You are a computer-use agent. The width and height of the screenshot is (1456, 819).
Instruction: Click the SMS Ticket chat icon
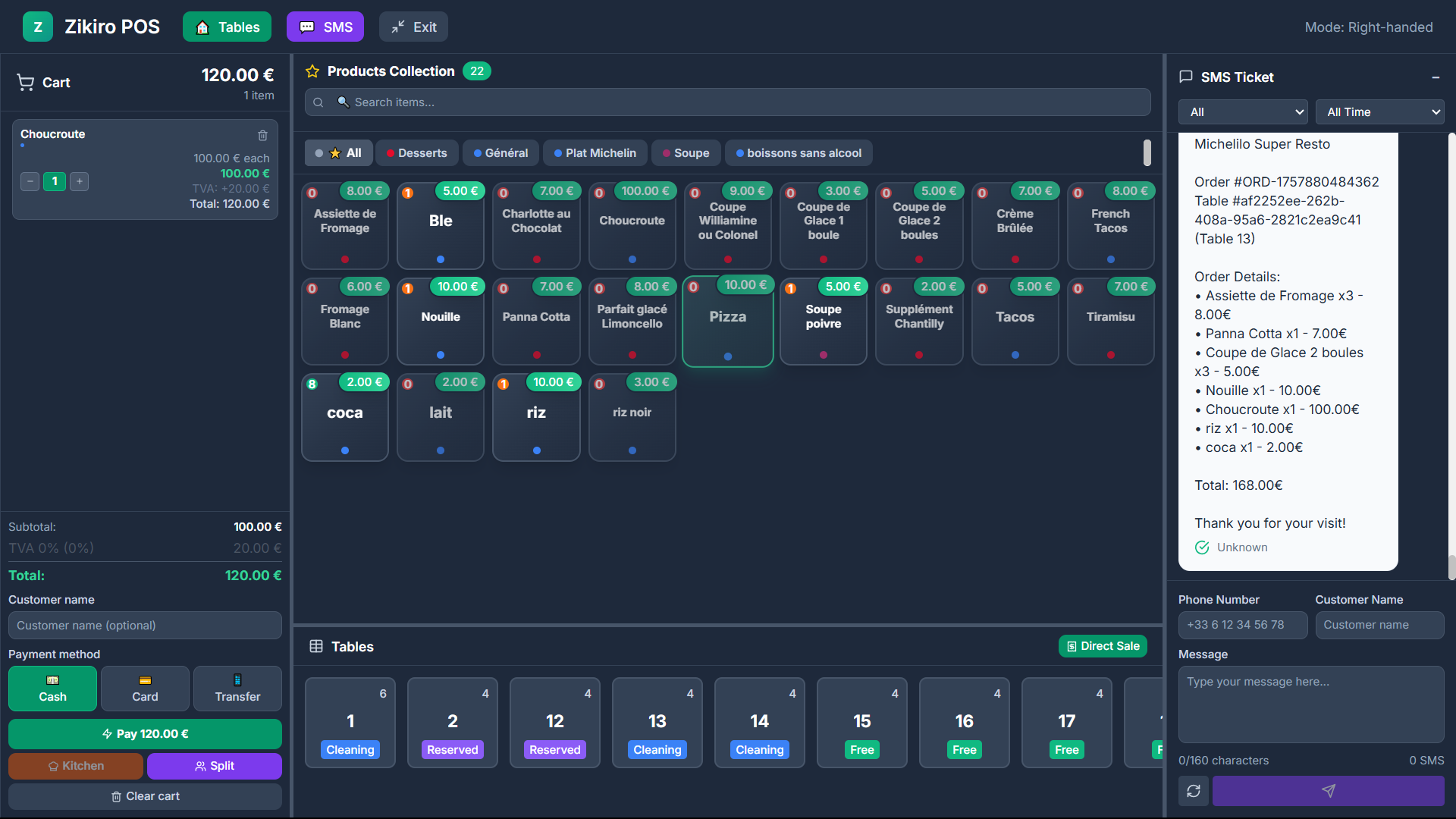click(1186, 77)
